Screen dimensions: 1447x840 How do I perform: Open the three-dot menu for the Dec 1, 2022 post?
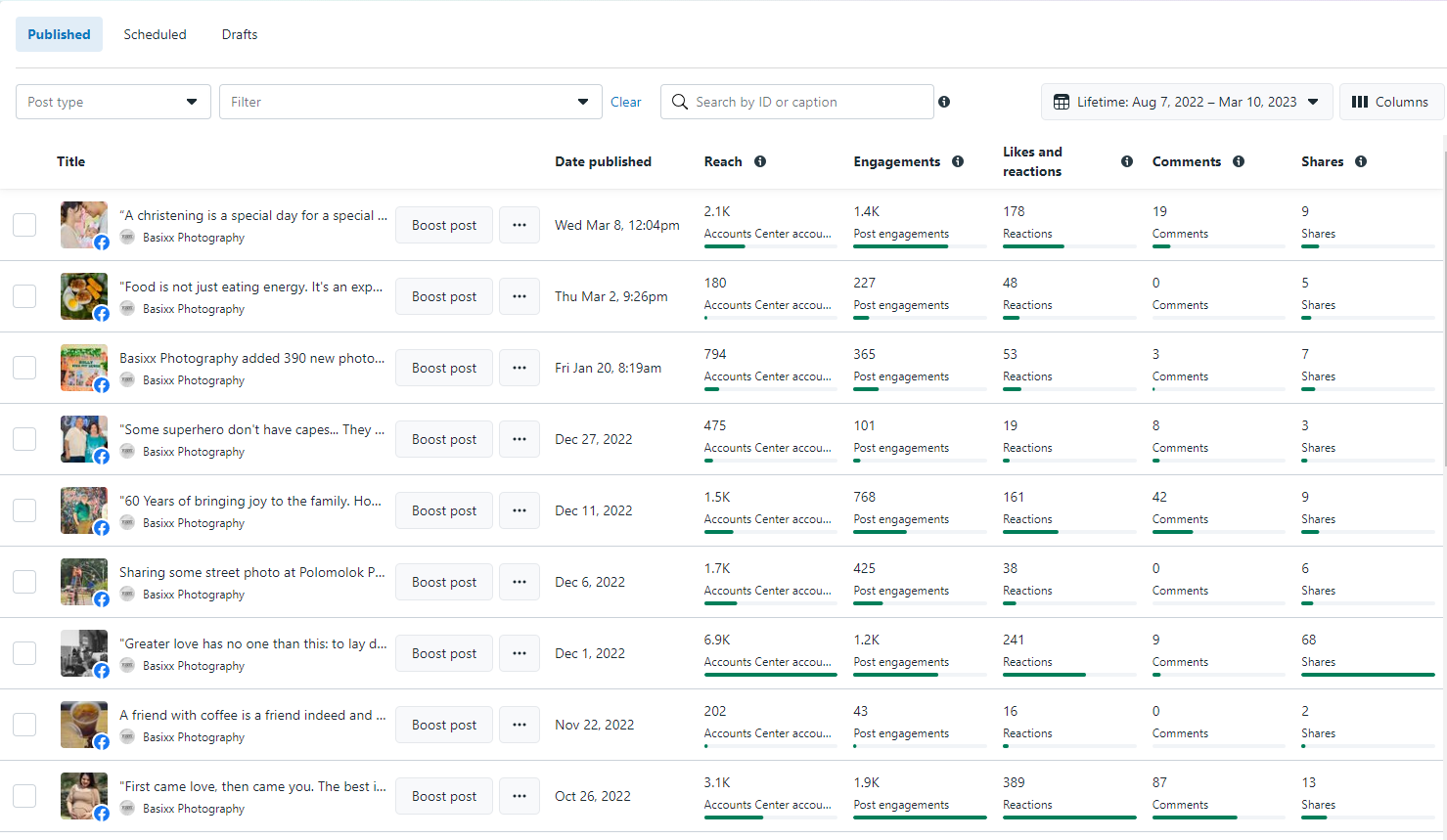coord(520,653)
